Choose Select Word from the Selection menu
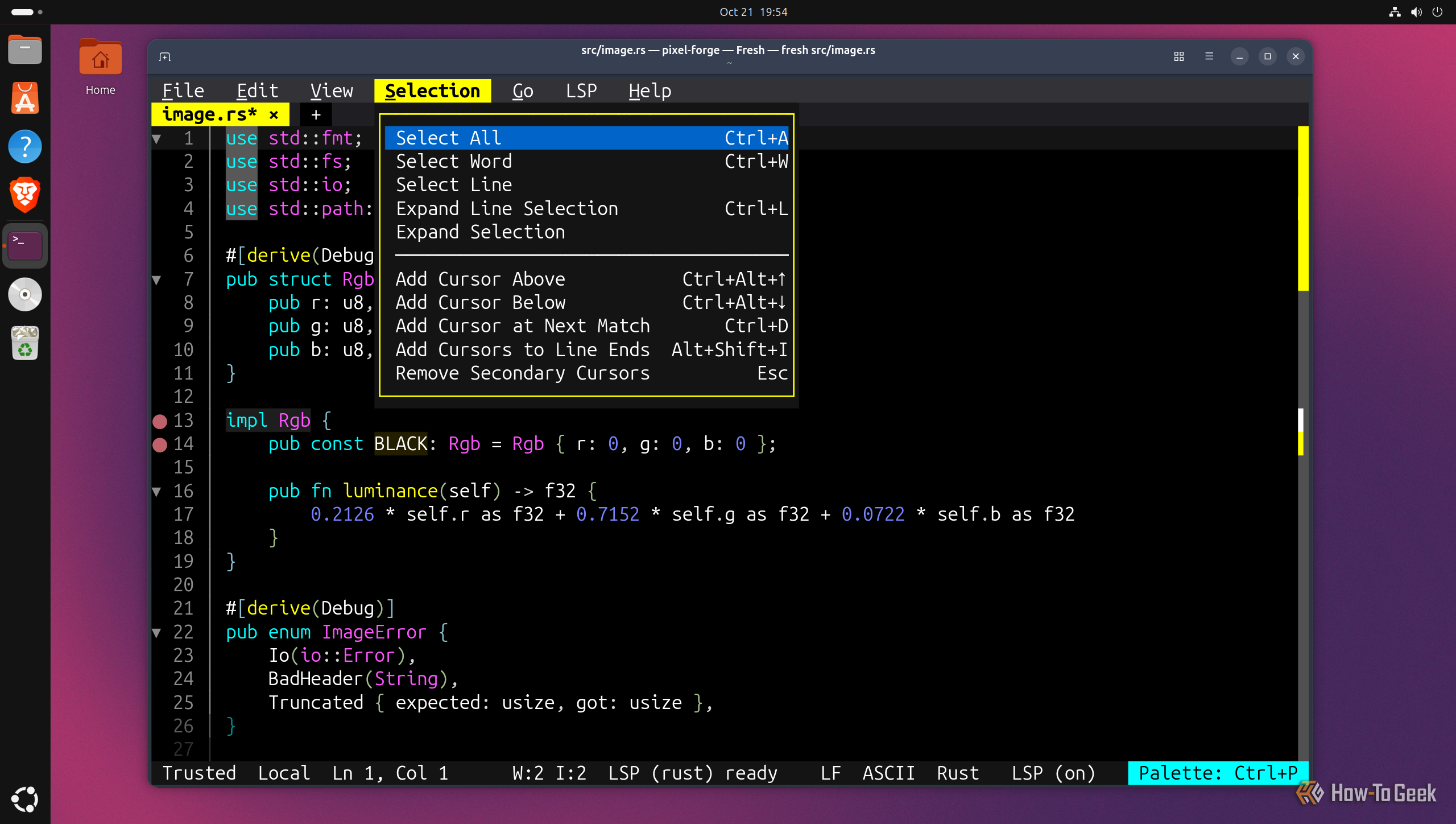1456x824 pixels. point(586,162)
